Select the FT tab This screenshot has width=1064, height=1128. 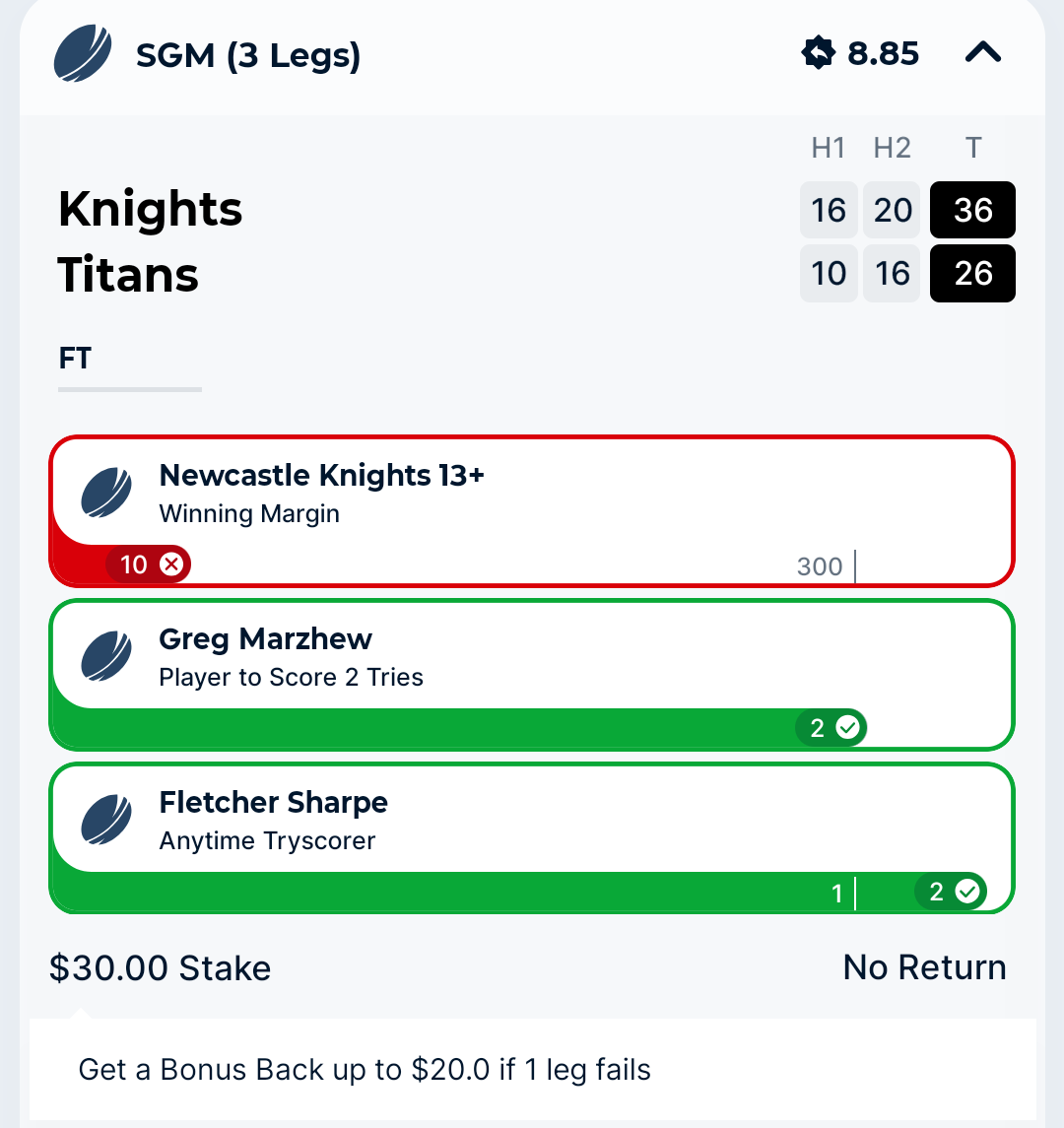tap(75, 359)
